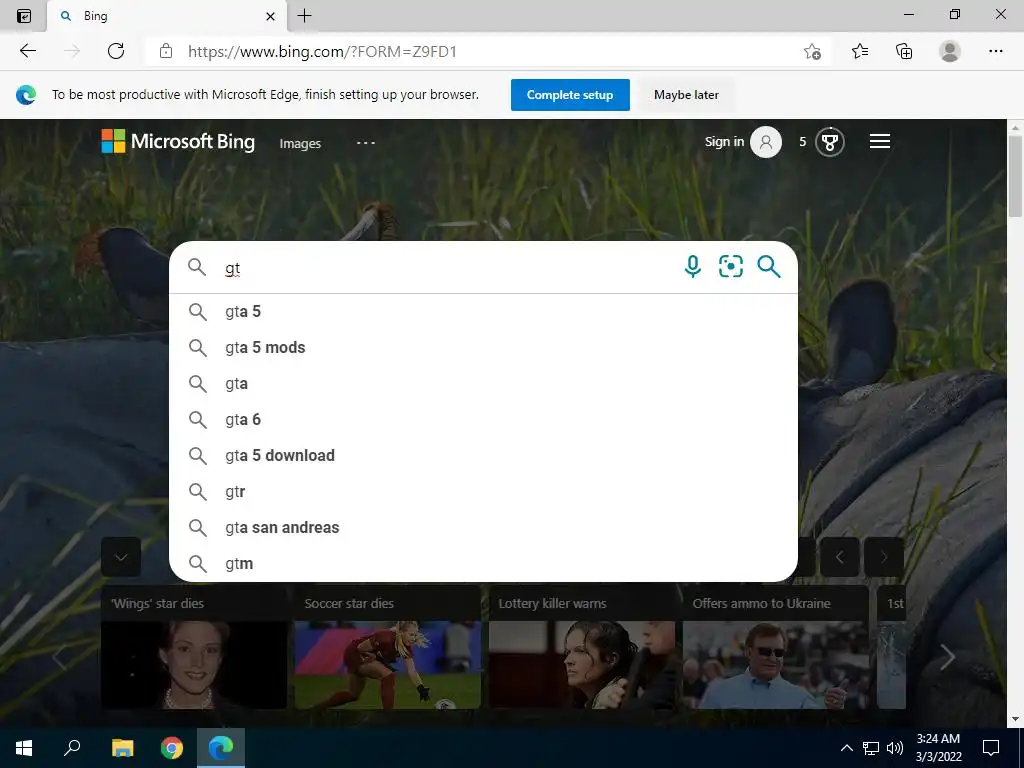
Task: Select suggestion 'gta 6'
Action: (x=483, y=419)
